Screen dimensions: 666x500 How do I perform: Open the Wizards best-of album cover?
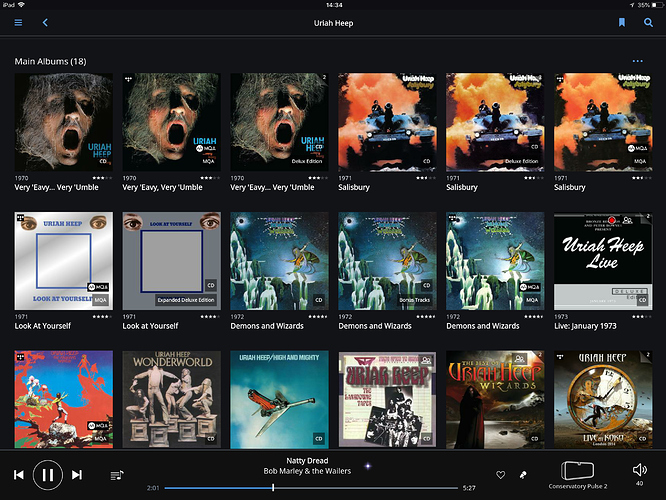495,399
